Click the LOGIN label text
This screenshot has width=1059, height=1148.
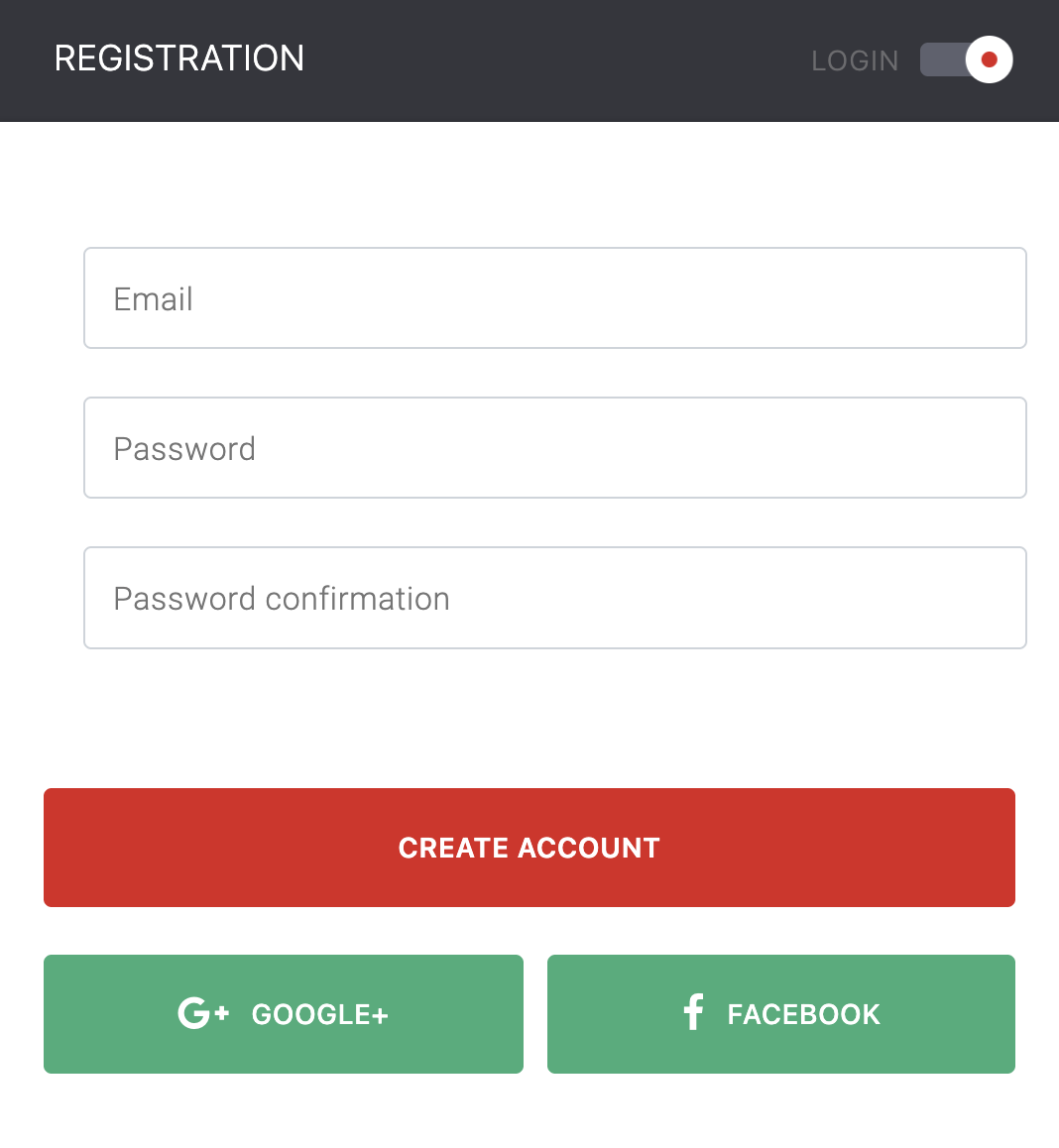[854, 60]
